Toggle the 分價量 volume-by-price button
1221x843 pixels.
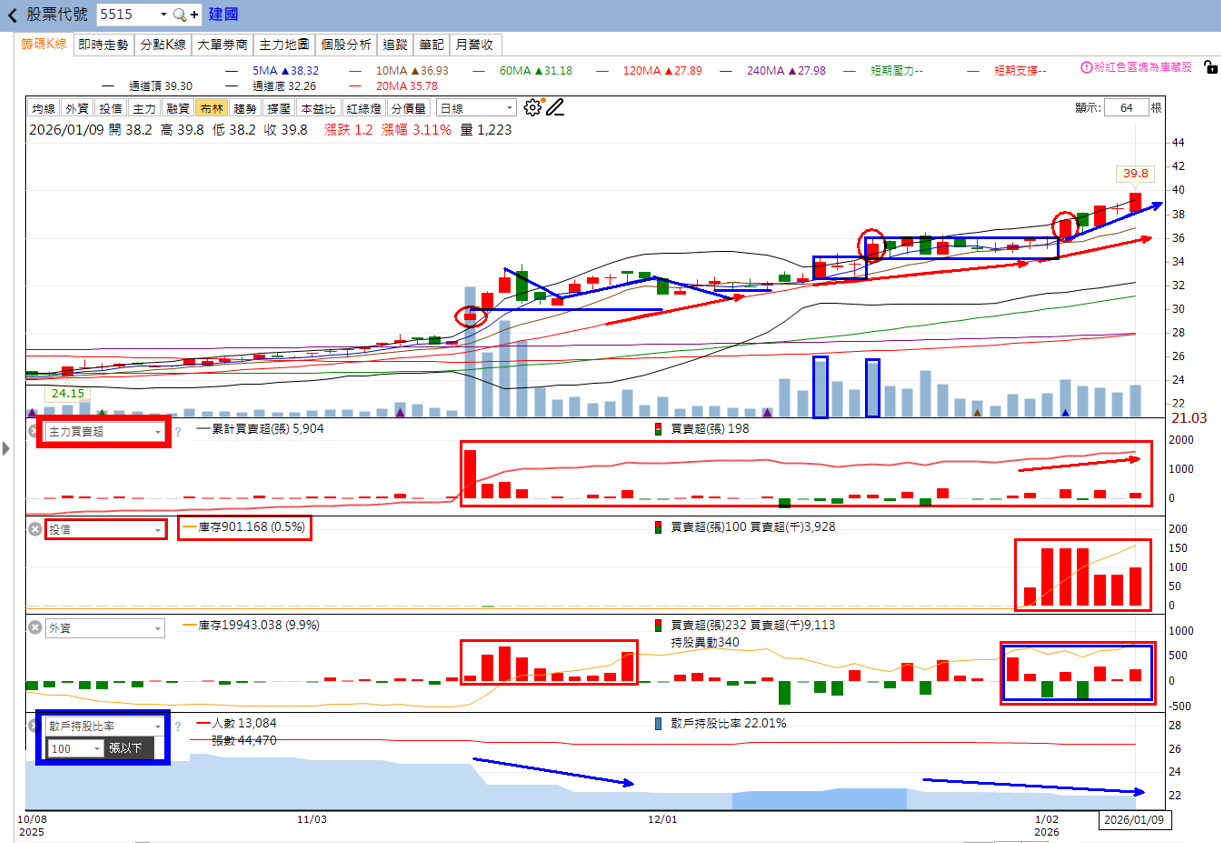tap(409, 108)
